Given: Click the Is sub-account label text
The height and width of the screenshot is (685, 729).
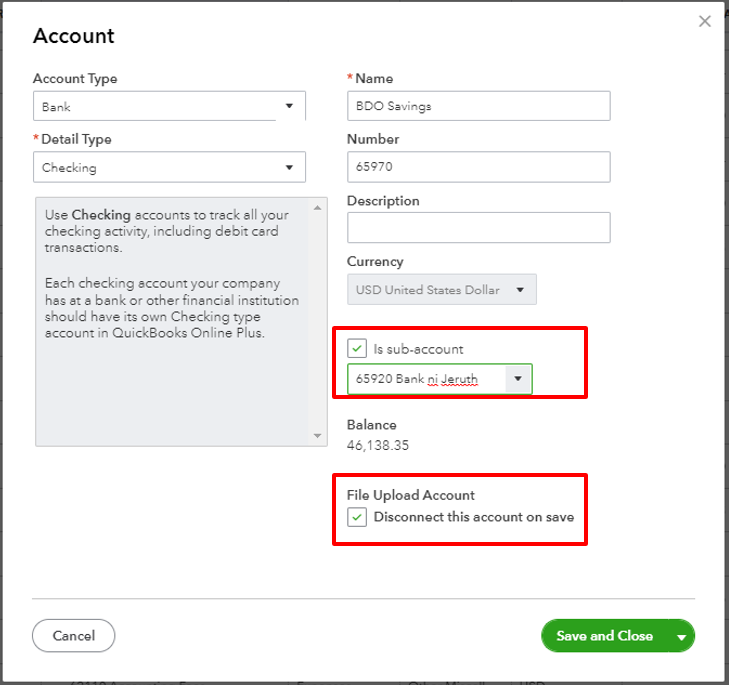Looking at the screenshot, I should [418, 349].
